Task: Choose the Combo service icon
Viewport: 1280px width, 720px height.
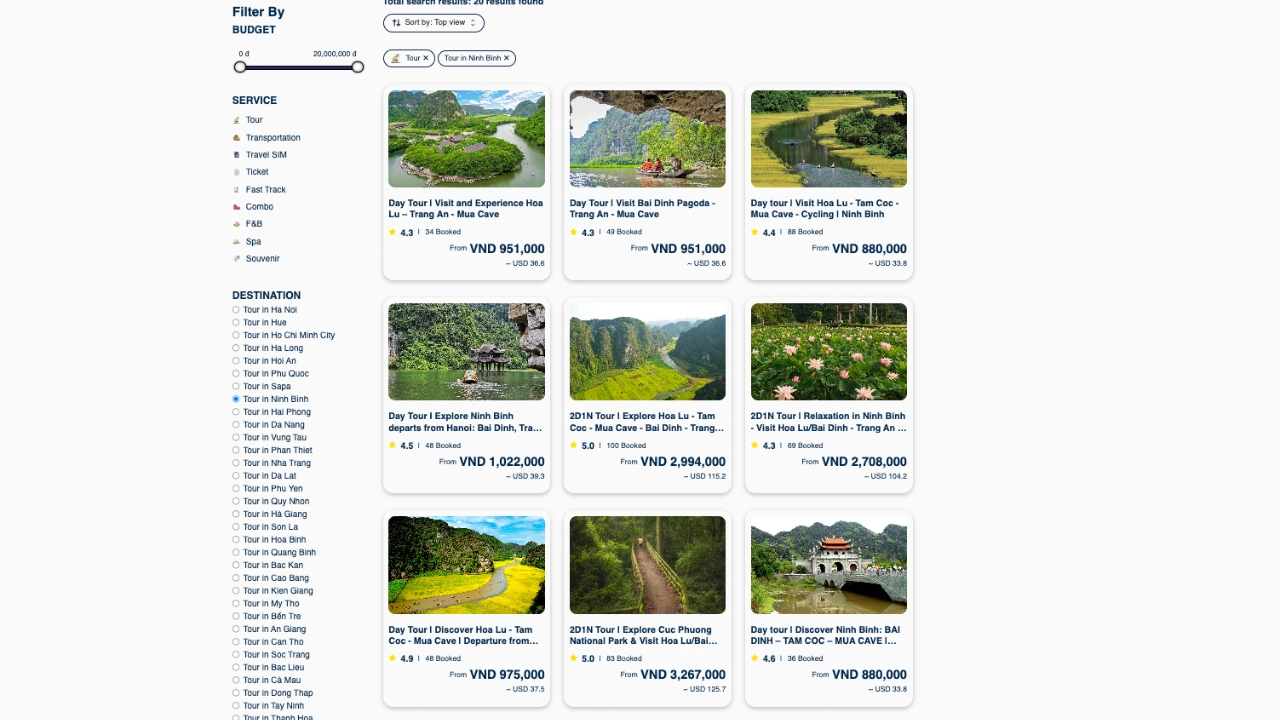Action: [x=238, y=206]
